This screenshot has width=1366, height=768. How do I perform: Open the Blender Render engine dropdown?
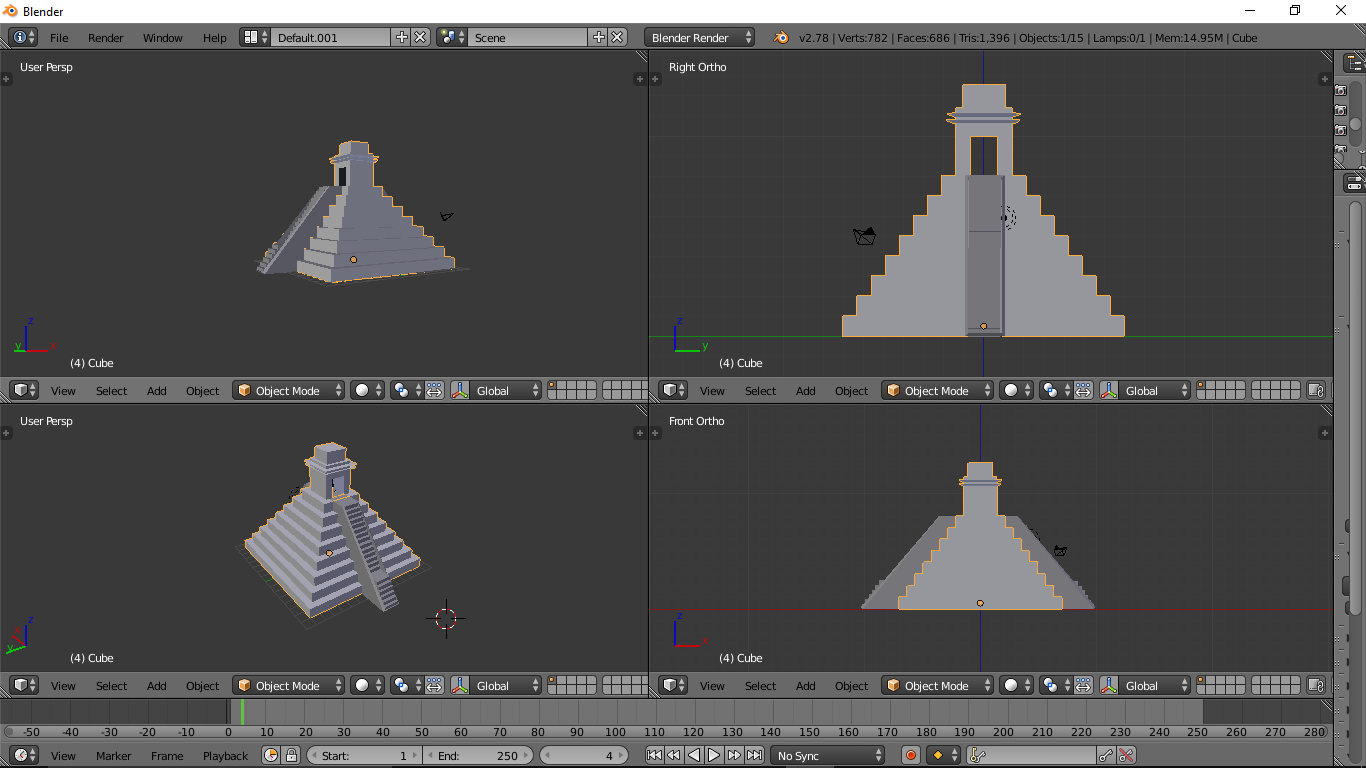tap(700, 38)
